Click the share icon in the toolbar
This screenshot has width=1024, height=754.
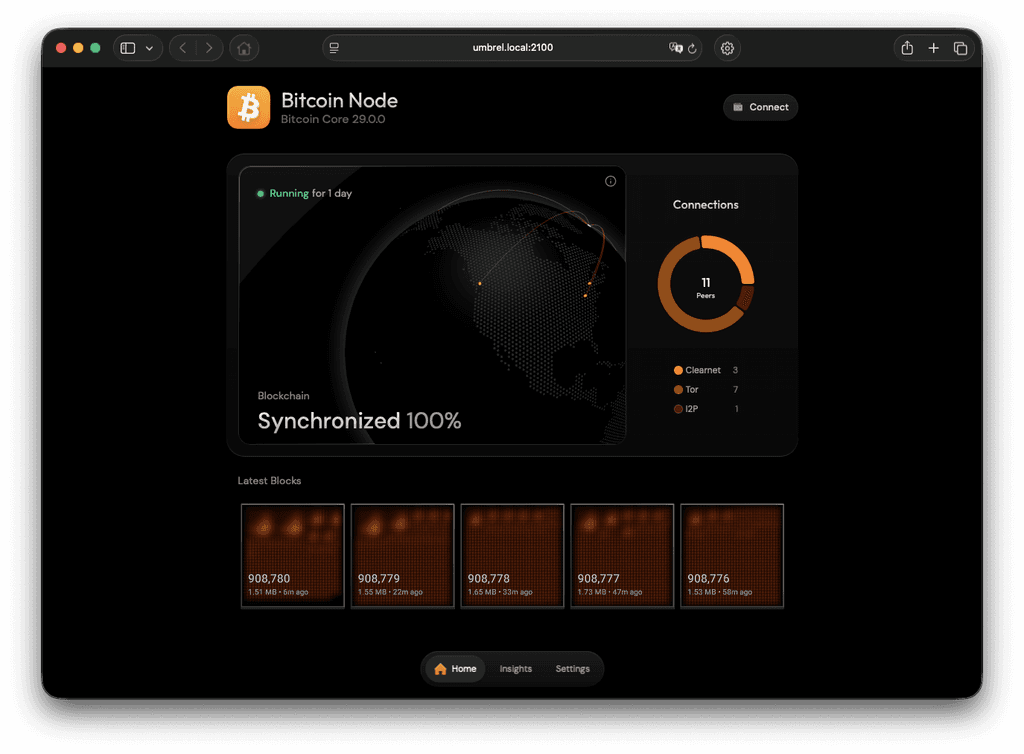[906, 47]
